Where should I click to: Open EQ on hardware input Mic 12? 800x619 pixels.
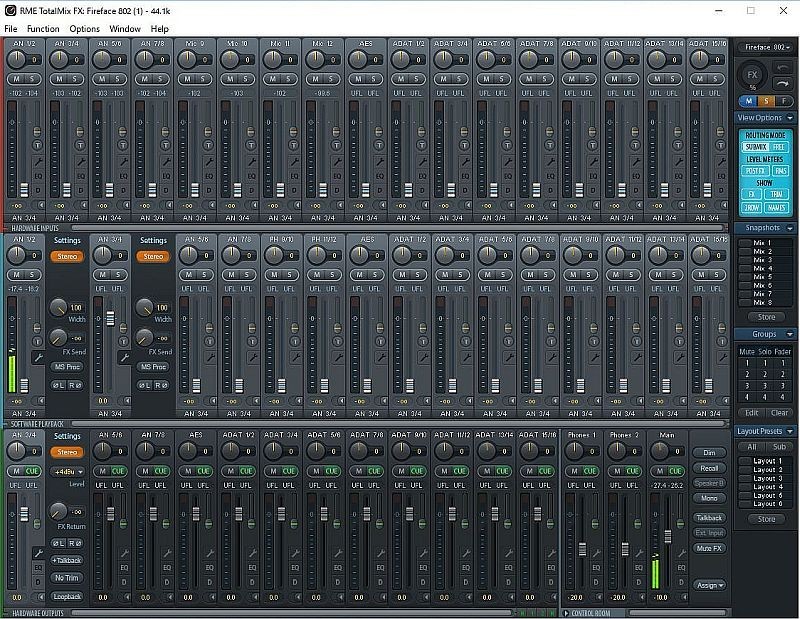click(x=337, y=176)
